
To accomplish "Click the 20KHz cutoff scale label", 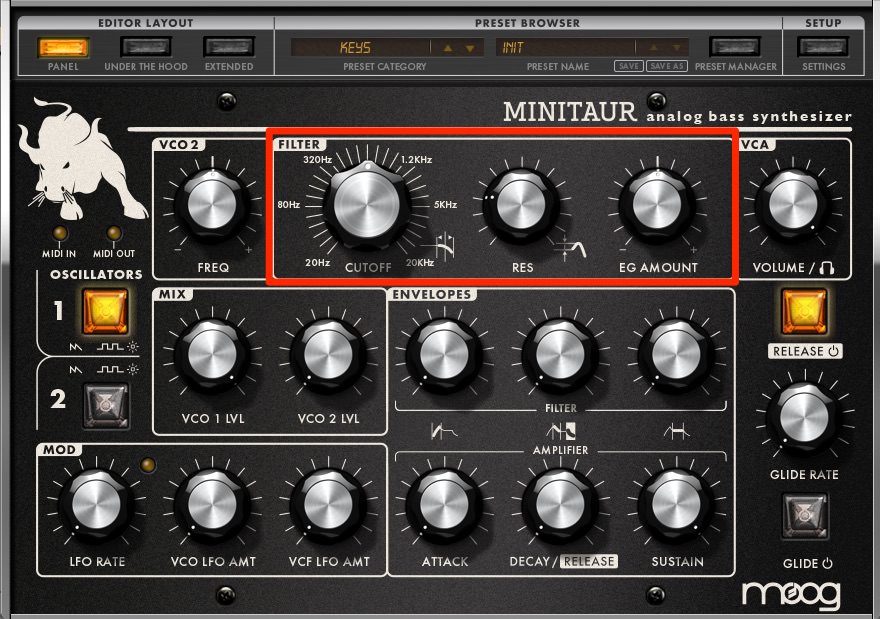I will tap(420, 263).
